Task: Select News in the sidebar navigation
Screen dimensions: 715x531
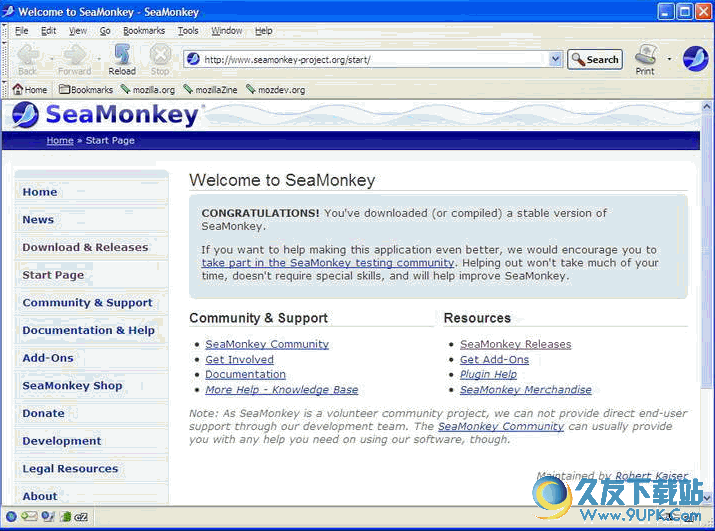Action: 38,219
